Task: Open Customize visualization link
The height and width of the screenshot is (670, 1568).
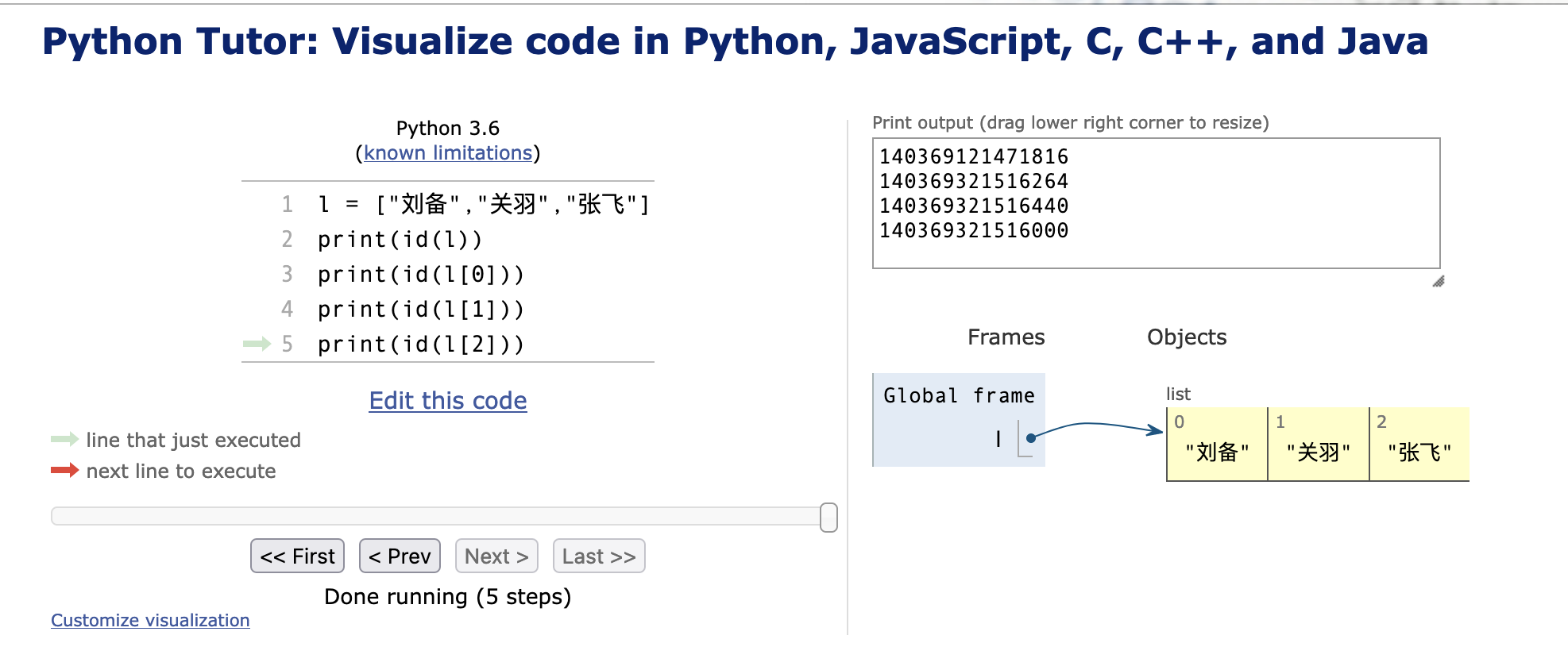Action: click(150, 620)
